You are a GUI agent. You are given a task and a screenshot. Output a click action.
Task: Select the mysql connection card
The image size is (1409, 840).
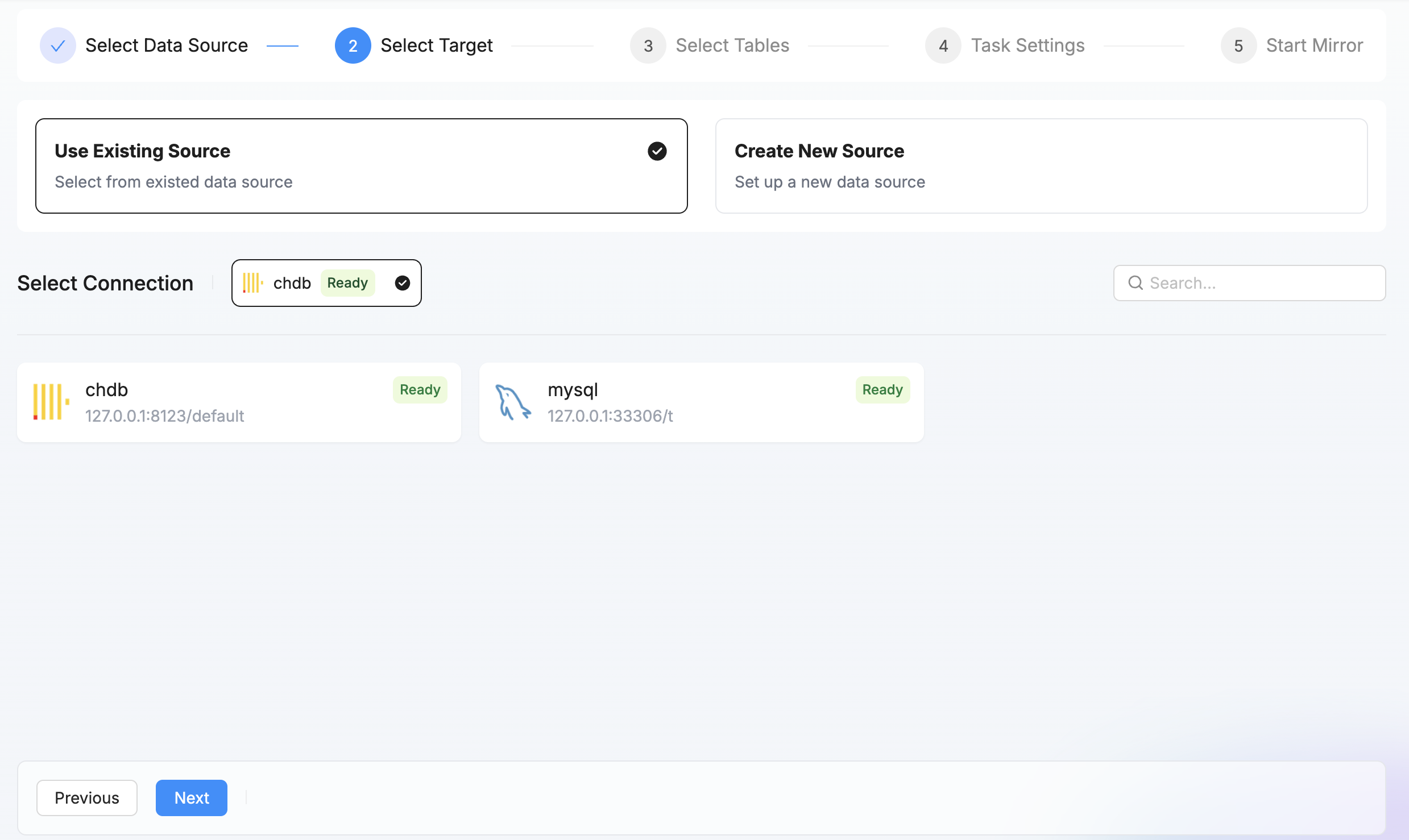(702, 402)
